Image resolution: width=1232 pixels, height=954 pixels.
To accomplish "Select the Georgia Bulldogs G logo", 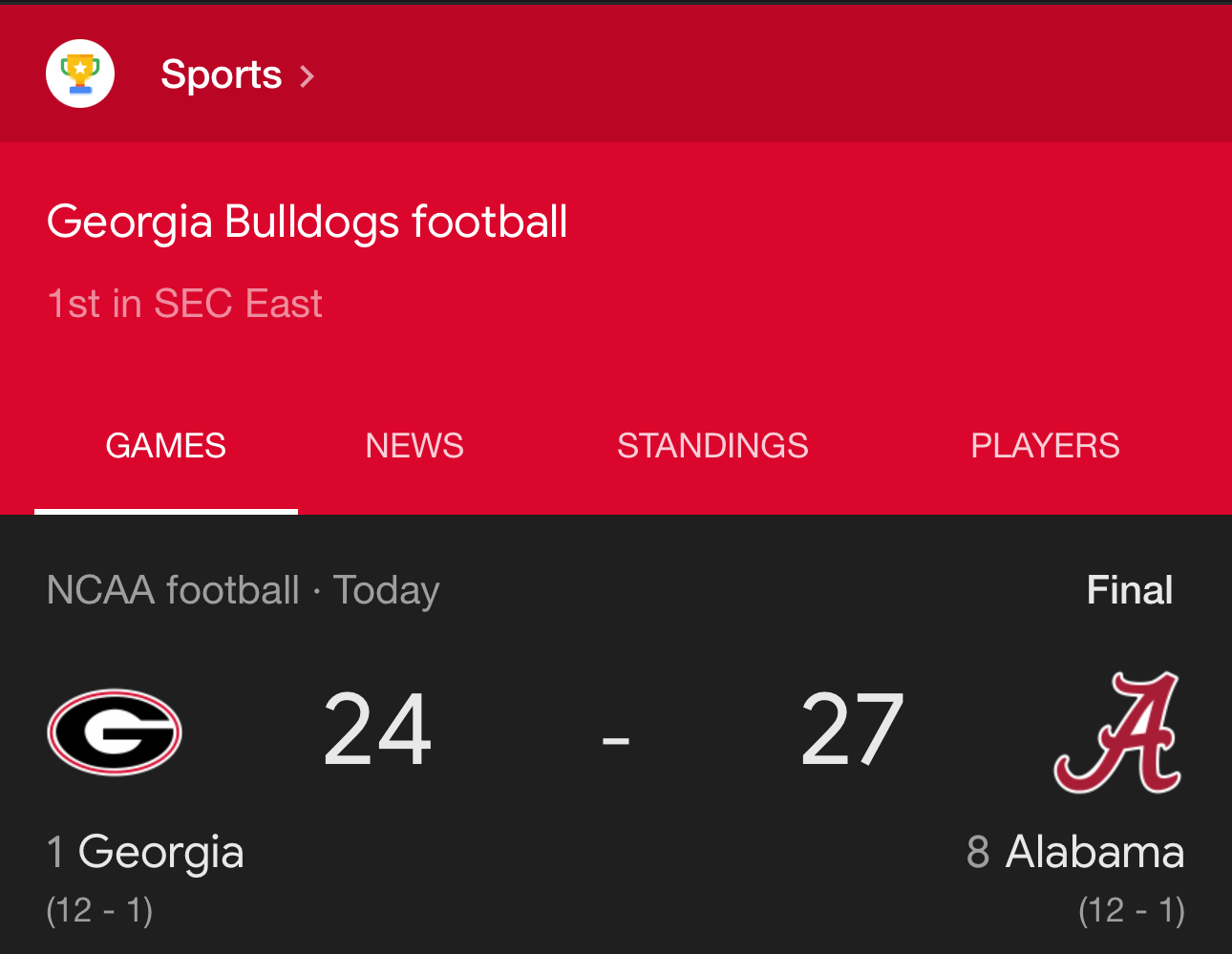I will (x=115, y=731).
